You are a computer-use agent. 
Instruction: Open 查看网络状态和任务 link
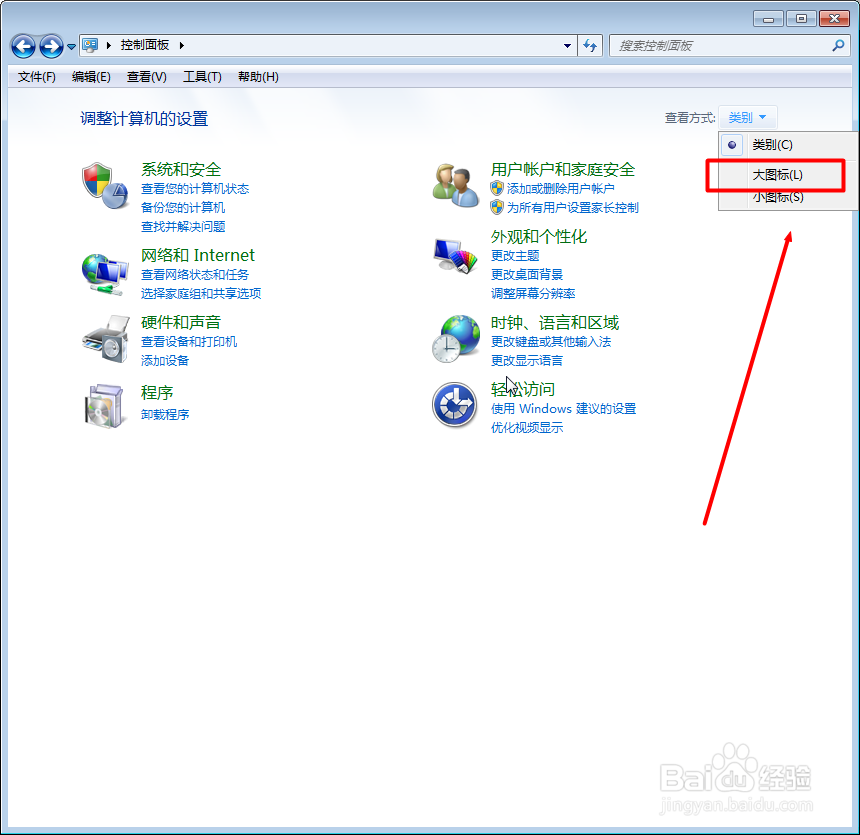[x=195, y=274]
